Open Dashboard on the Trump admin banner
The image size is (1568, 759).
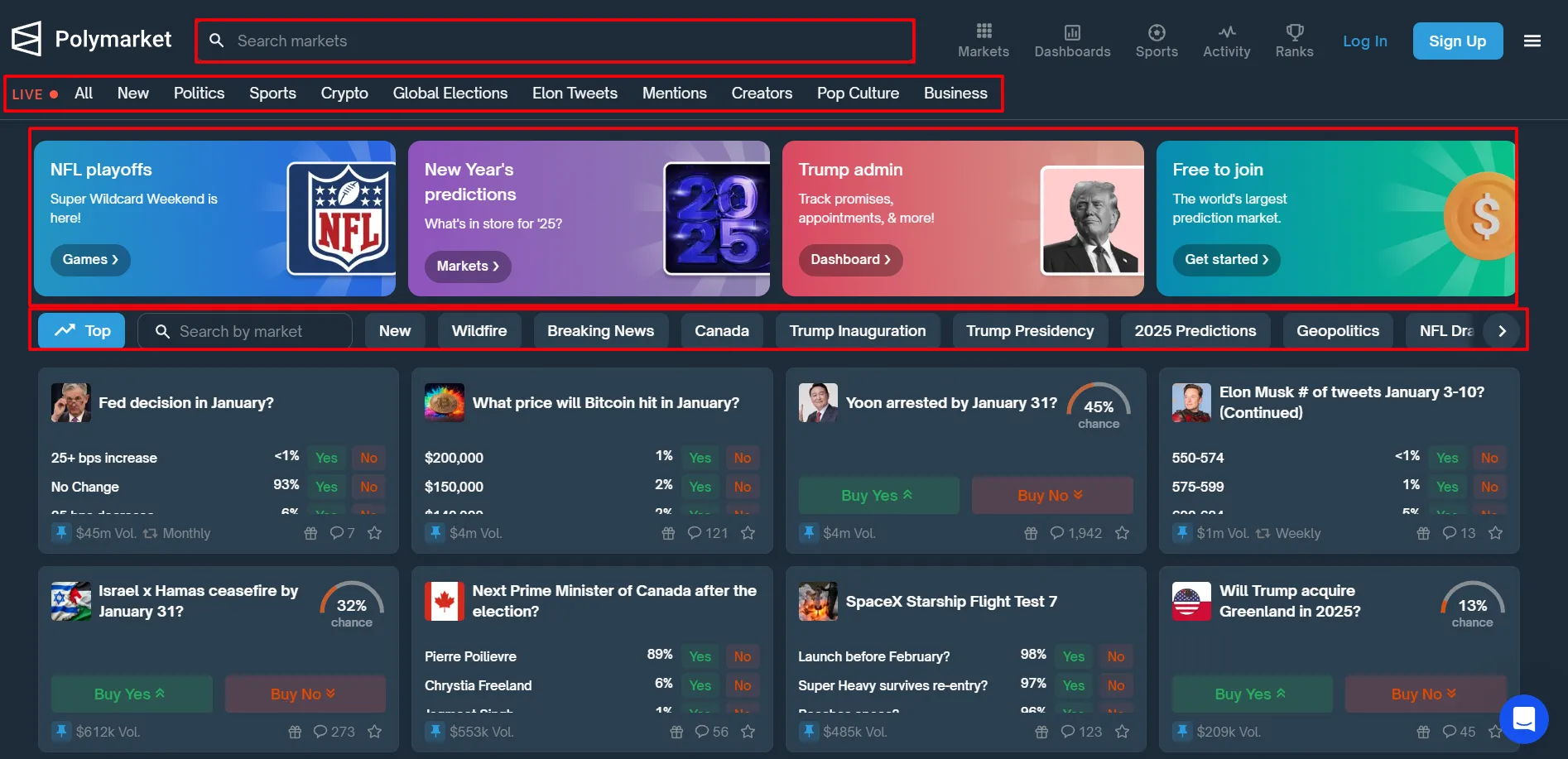851,260
